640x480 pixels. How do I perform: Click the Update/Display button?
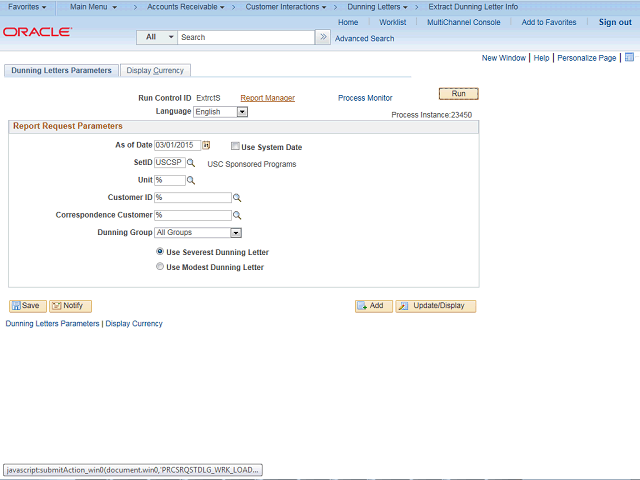click(436, 306)
